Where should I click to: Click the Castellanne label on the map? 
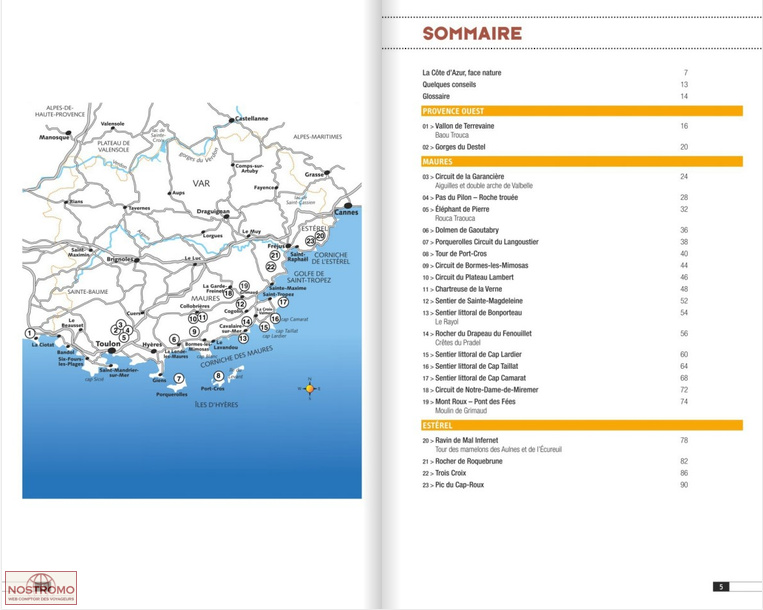coord(252,119)
